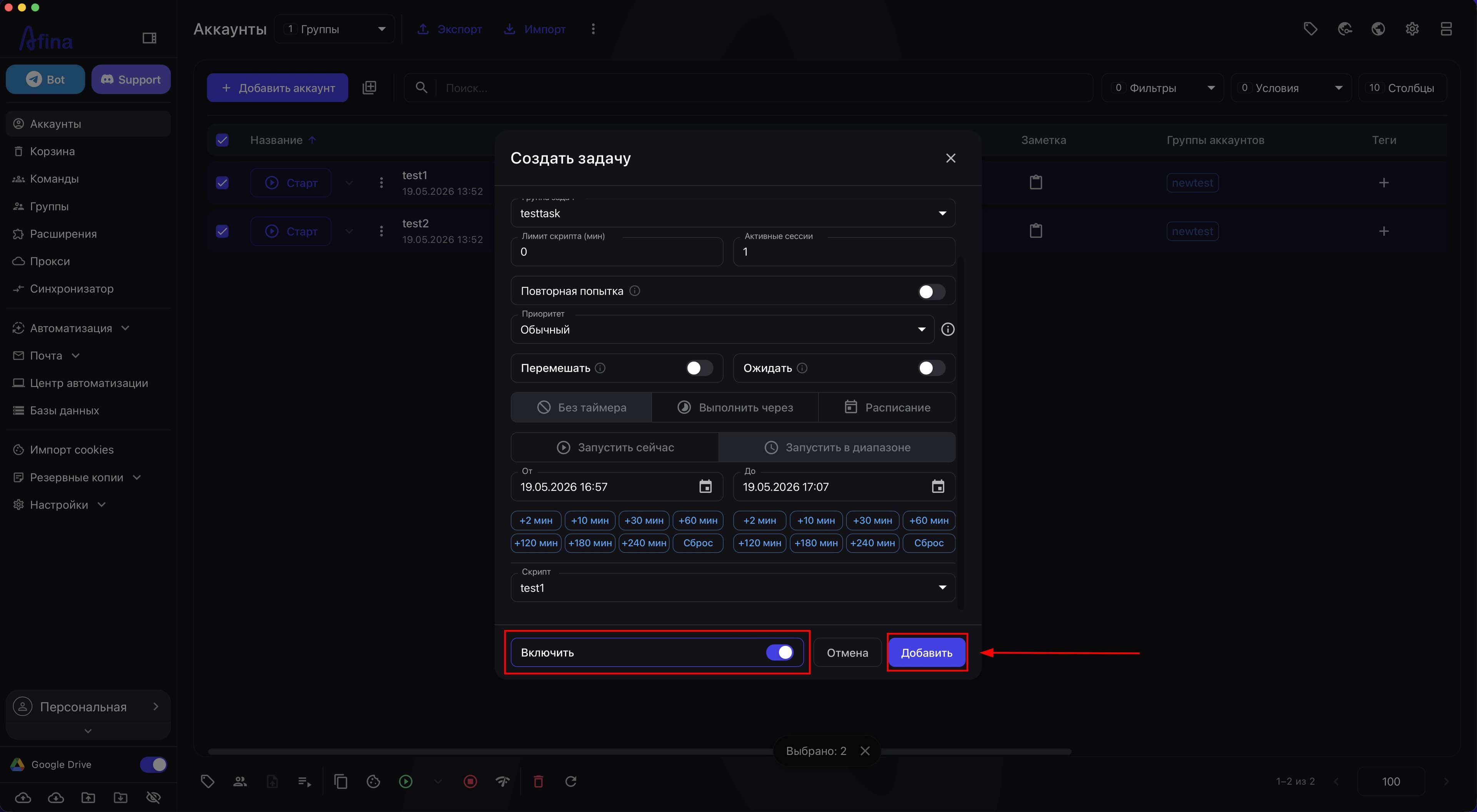Open the gear settings icon in top right
1477x812 pixels.
point(1412,29)
